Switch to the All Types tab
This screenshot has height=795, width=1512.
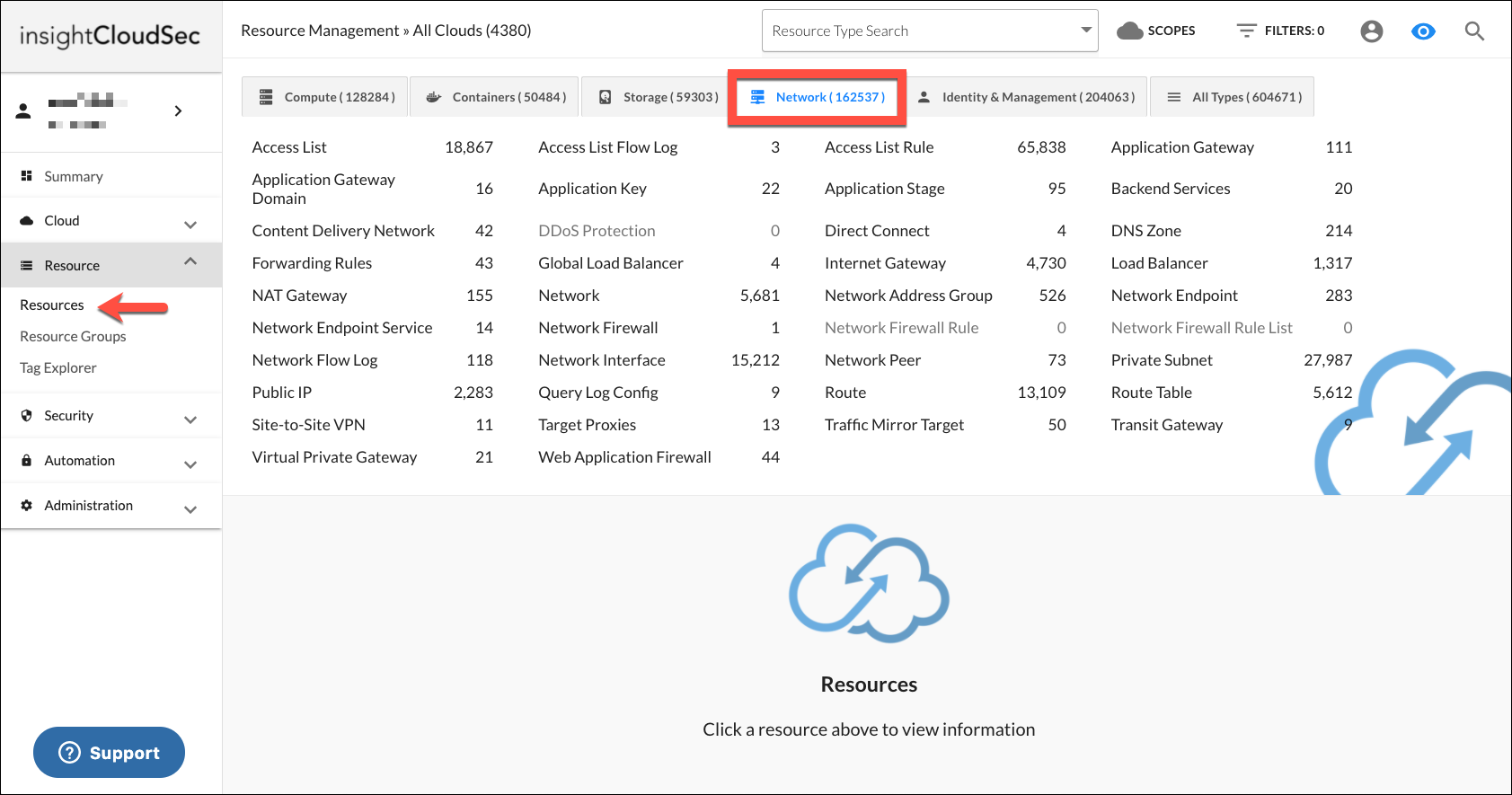pos(1233,97)
